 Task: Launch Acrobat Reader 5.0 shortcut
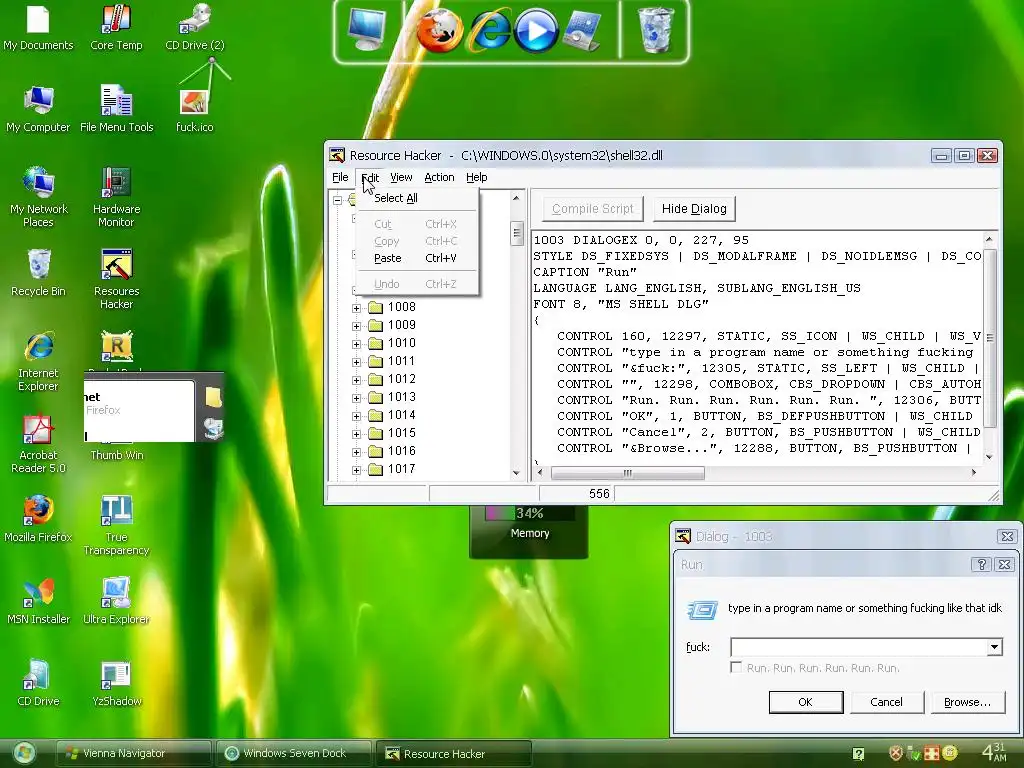pyautogui.click(x=38, y=443)
